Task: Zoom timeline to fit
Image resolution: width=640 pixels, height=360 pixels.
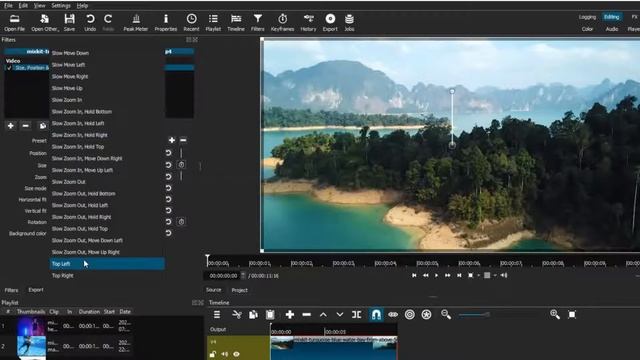Action: coord(572,314)
